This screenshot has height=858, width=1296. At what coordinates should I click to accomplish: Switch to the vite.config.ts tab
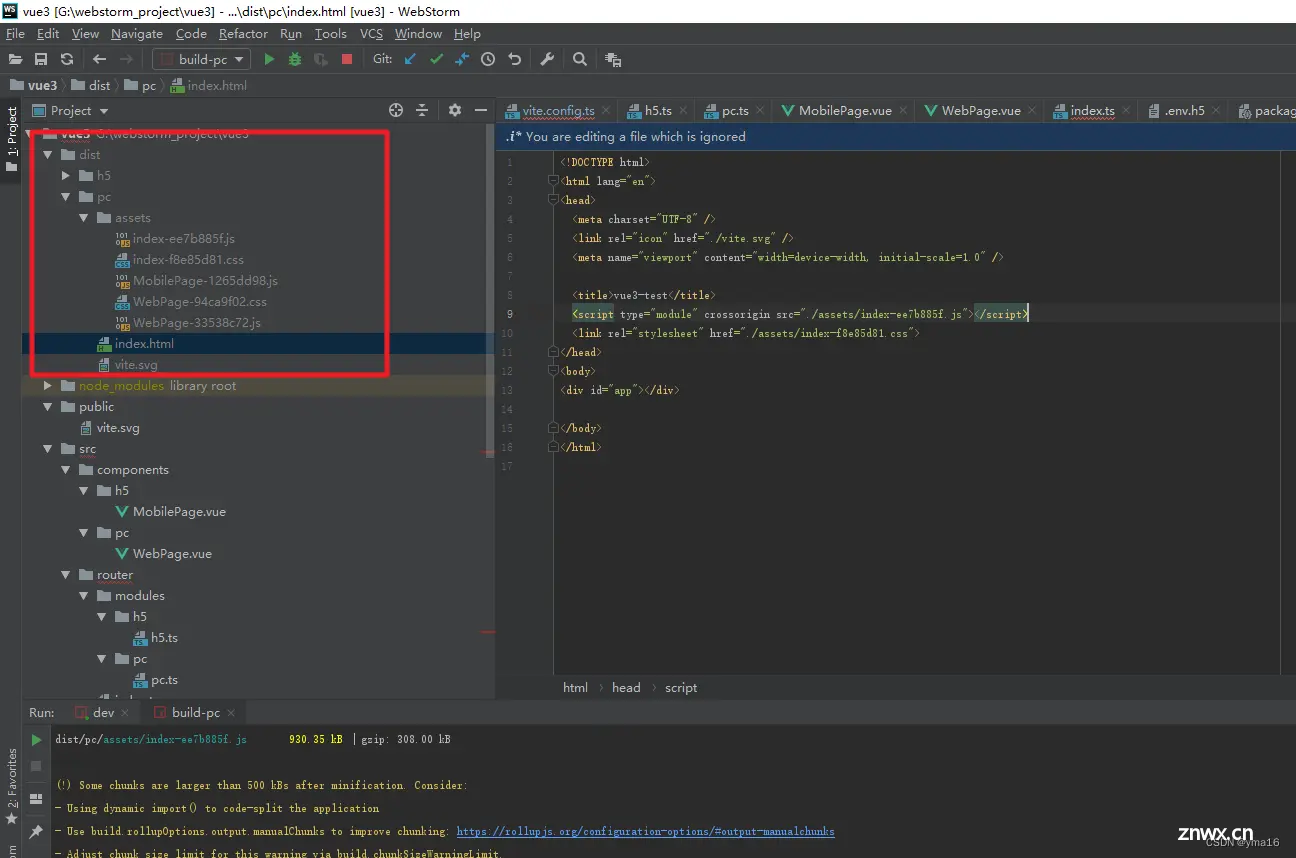pyautogui.click(x=559, y=111)
